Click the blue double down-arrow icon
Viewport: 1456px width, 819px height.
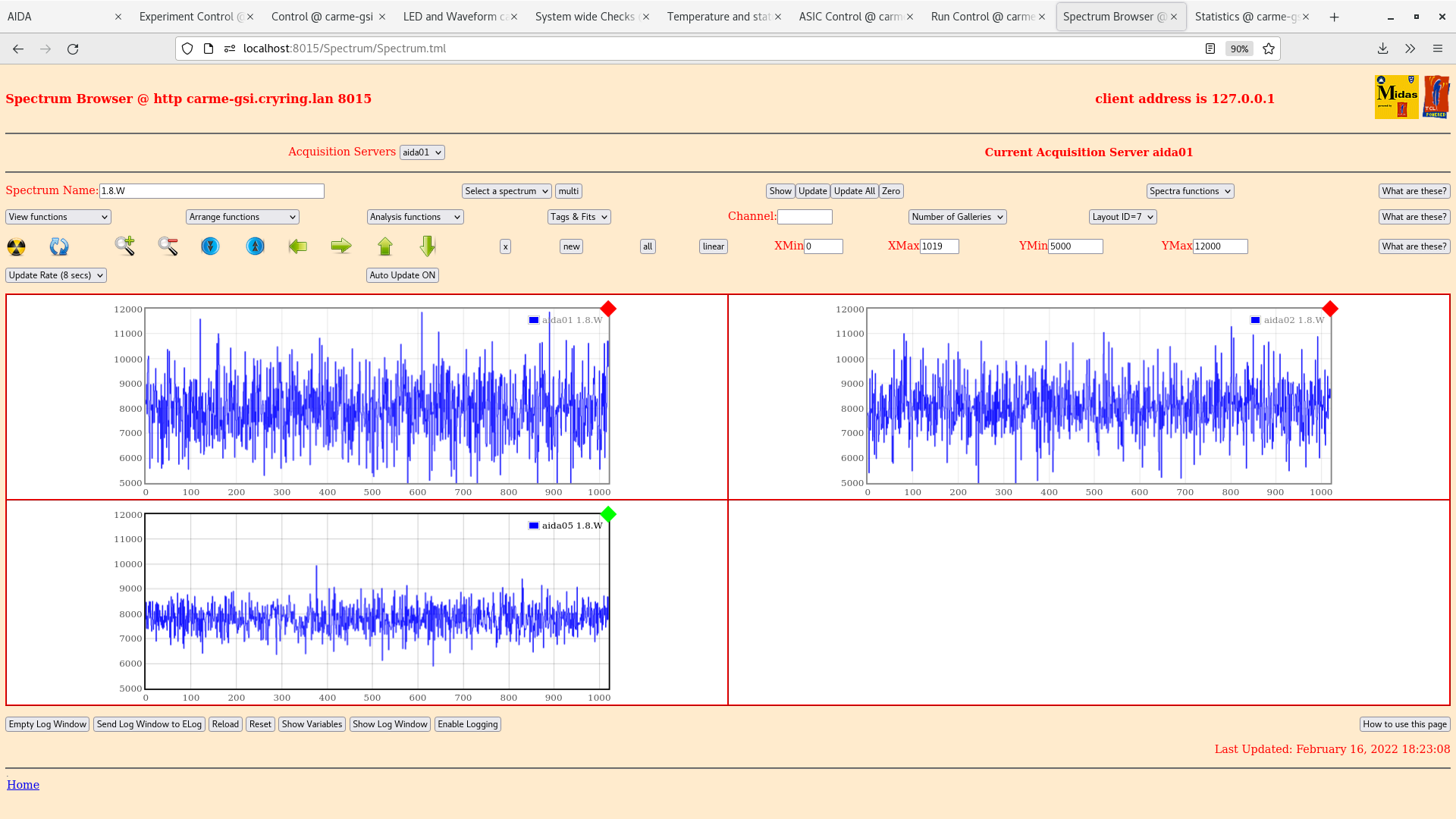(x=210, y=246)
